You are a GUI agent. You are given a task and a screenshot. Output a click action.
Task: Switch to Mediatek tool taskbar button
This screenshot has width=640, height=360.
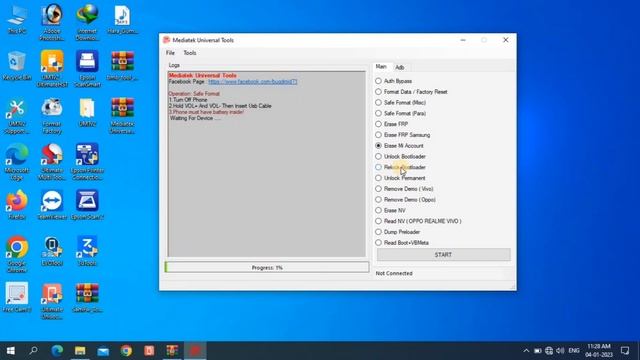[x=195, y=351]
